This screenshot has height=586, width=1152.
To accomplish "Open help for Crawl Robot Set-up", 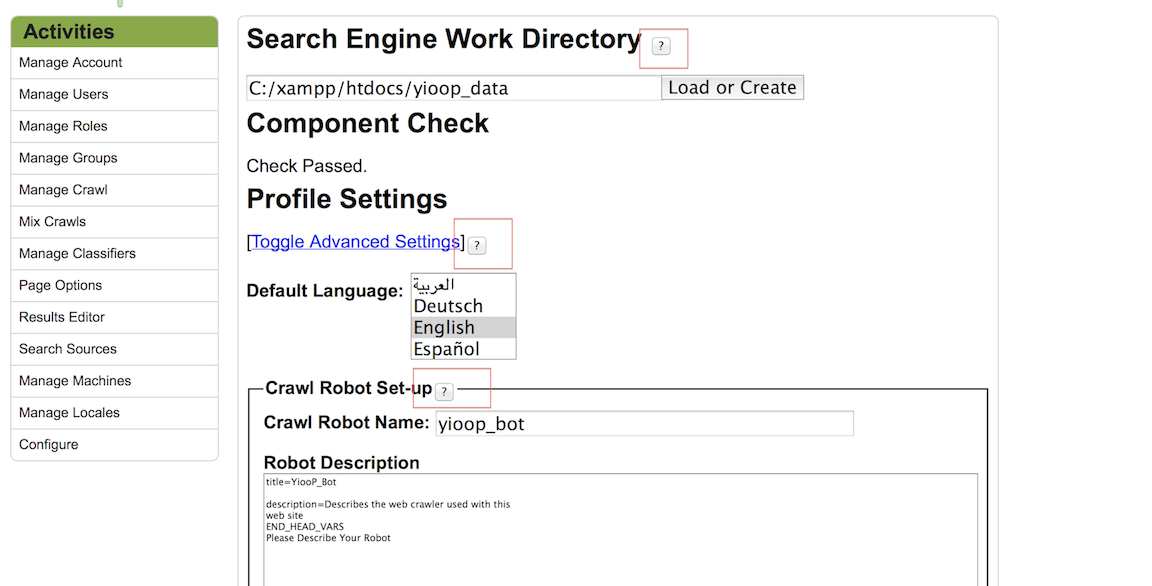I will point(443,391).
